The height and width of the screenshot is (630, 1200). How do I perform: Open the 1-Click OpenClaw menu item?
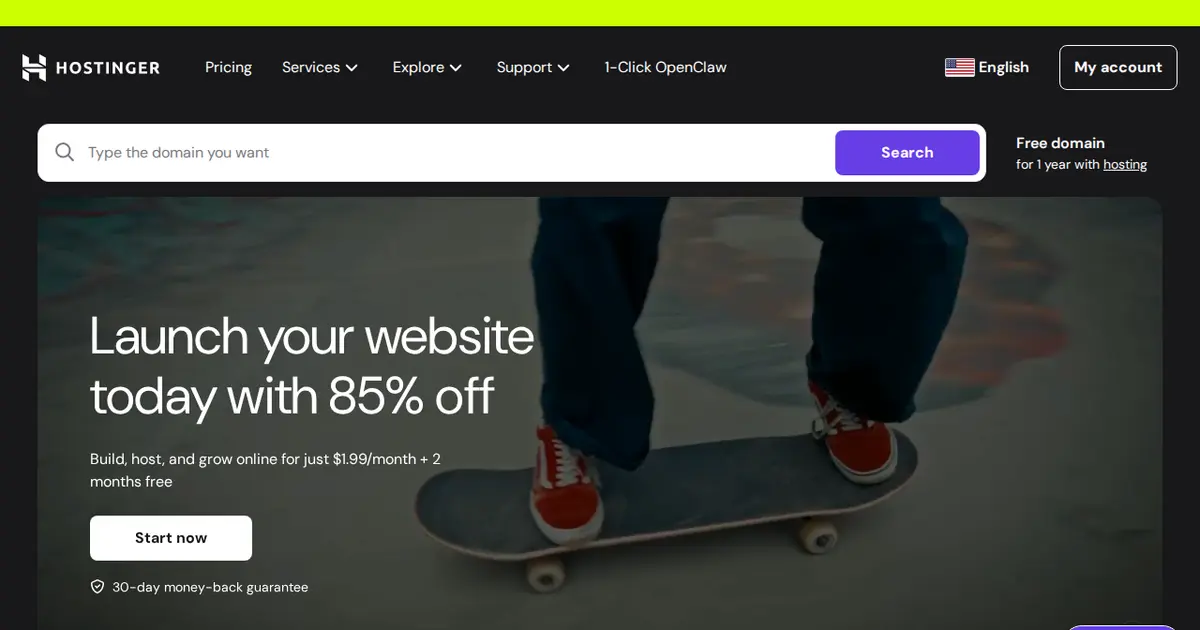(x=665, y=67)
